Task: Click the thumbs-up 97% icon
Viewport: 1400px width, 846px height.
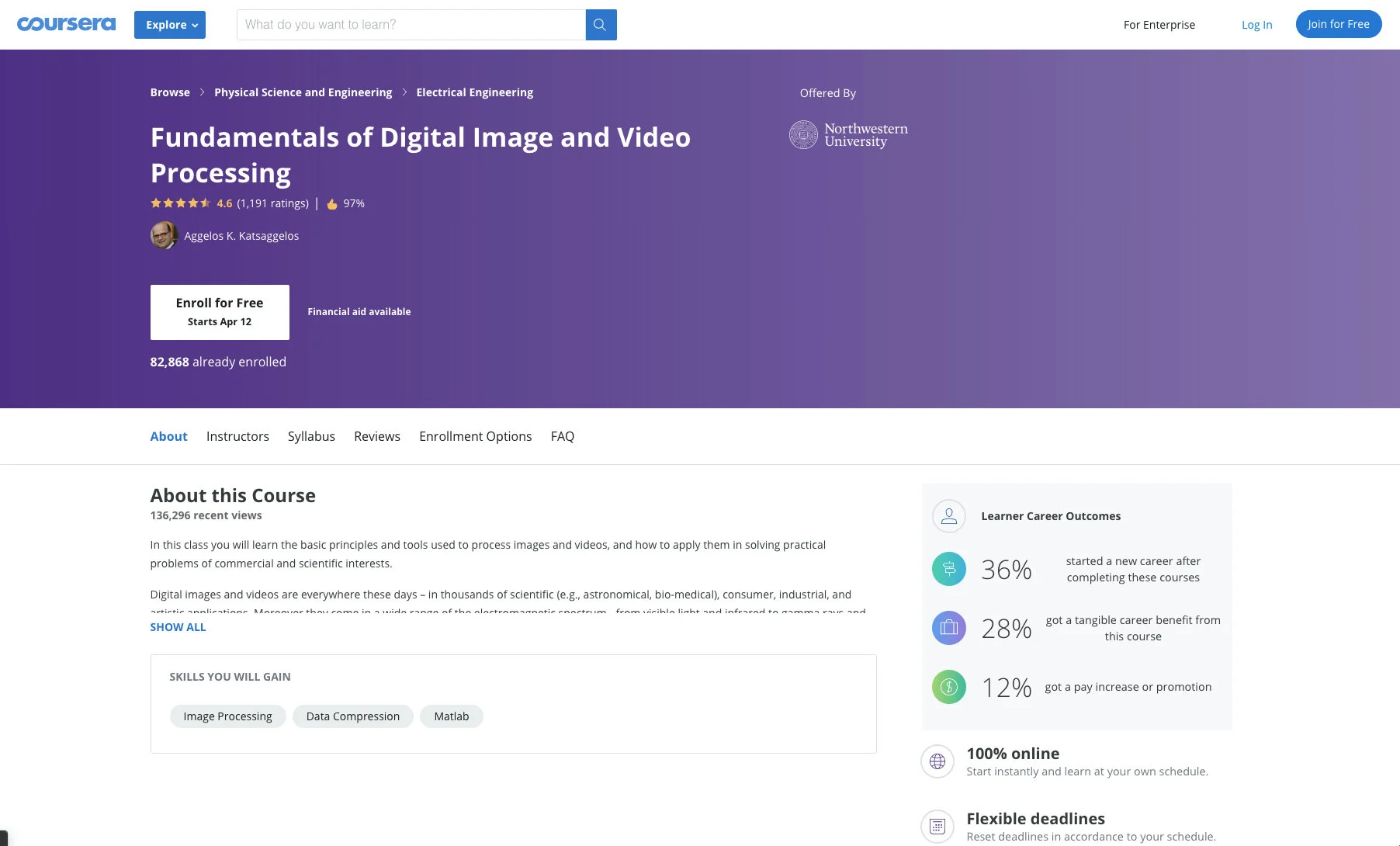Action: tap(332, 204)
